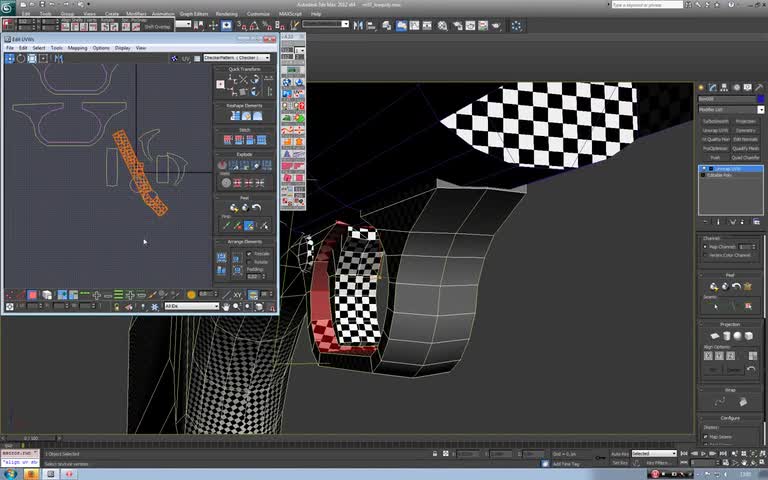Toggle the Rescale checkbox in Arrange Elements
768x480 pixels.
coord(248,254)
